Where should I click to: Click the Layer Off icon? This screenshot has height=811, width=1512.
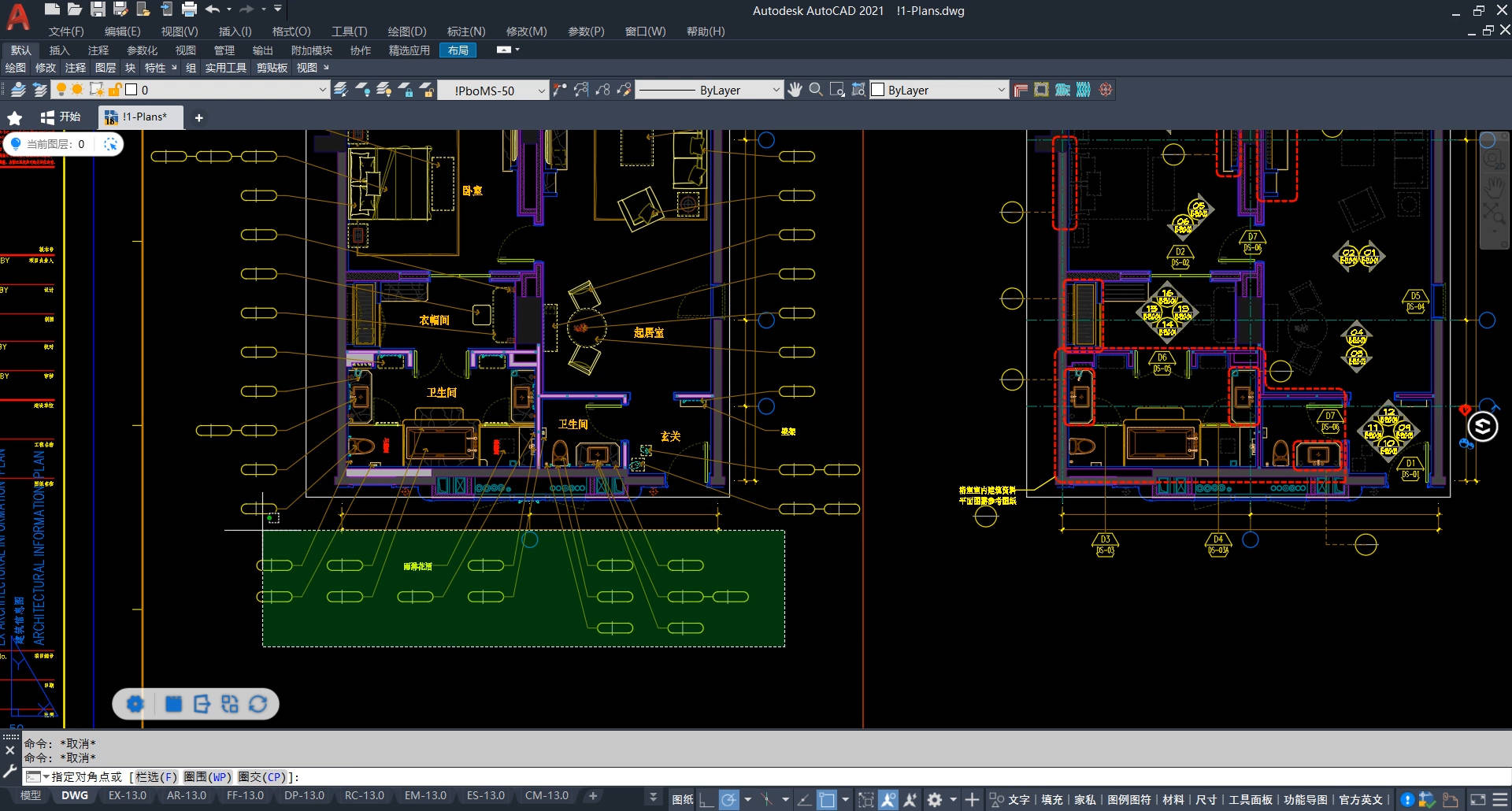[x=363, y=90]
